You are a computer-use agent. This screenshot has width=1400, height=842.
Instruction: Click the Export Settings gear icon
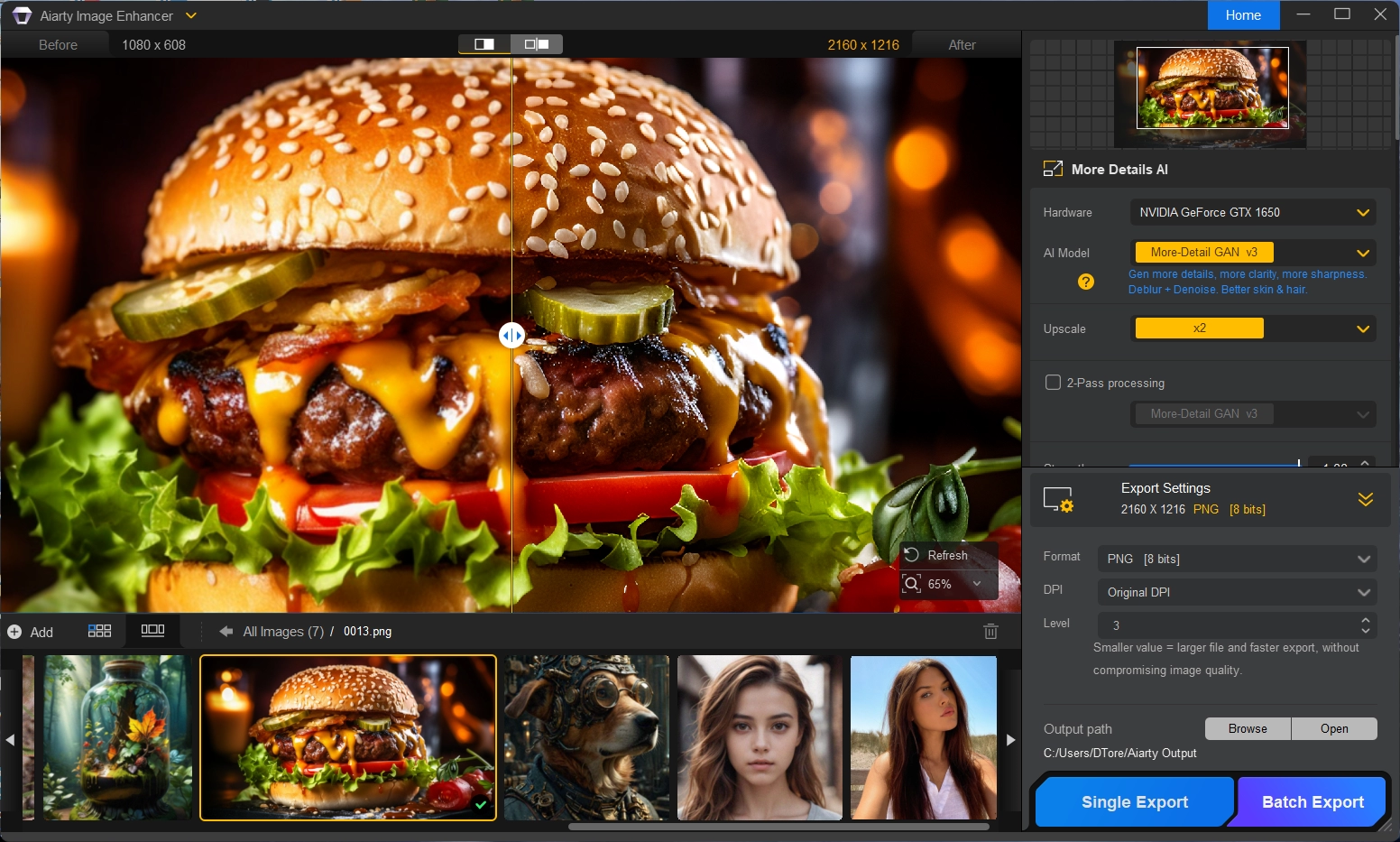1058,499
